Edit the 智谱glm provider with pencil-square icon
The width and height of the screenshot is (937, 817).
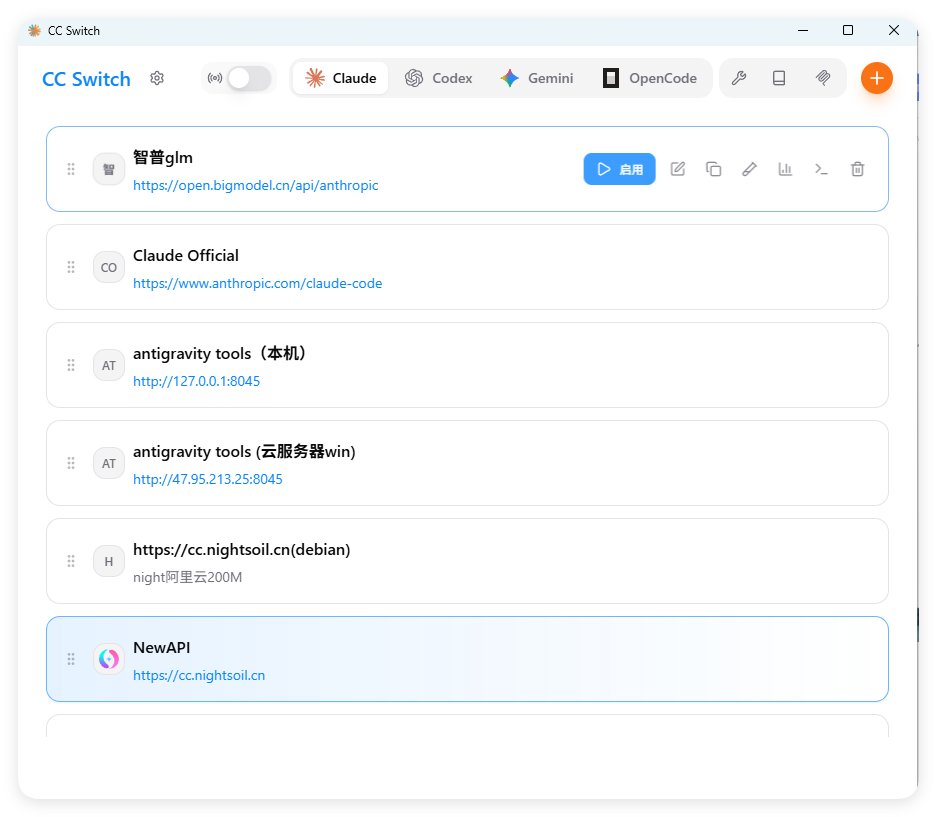pos(678,169)
